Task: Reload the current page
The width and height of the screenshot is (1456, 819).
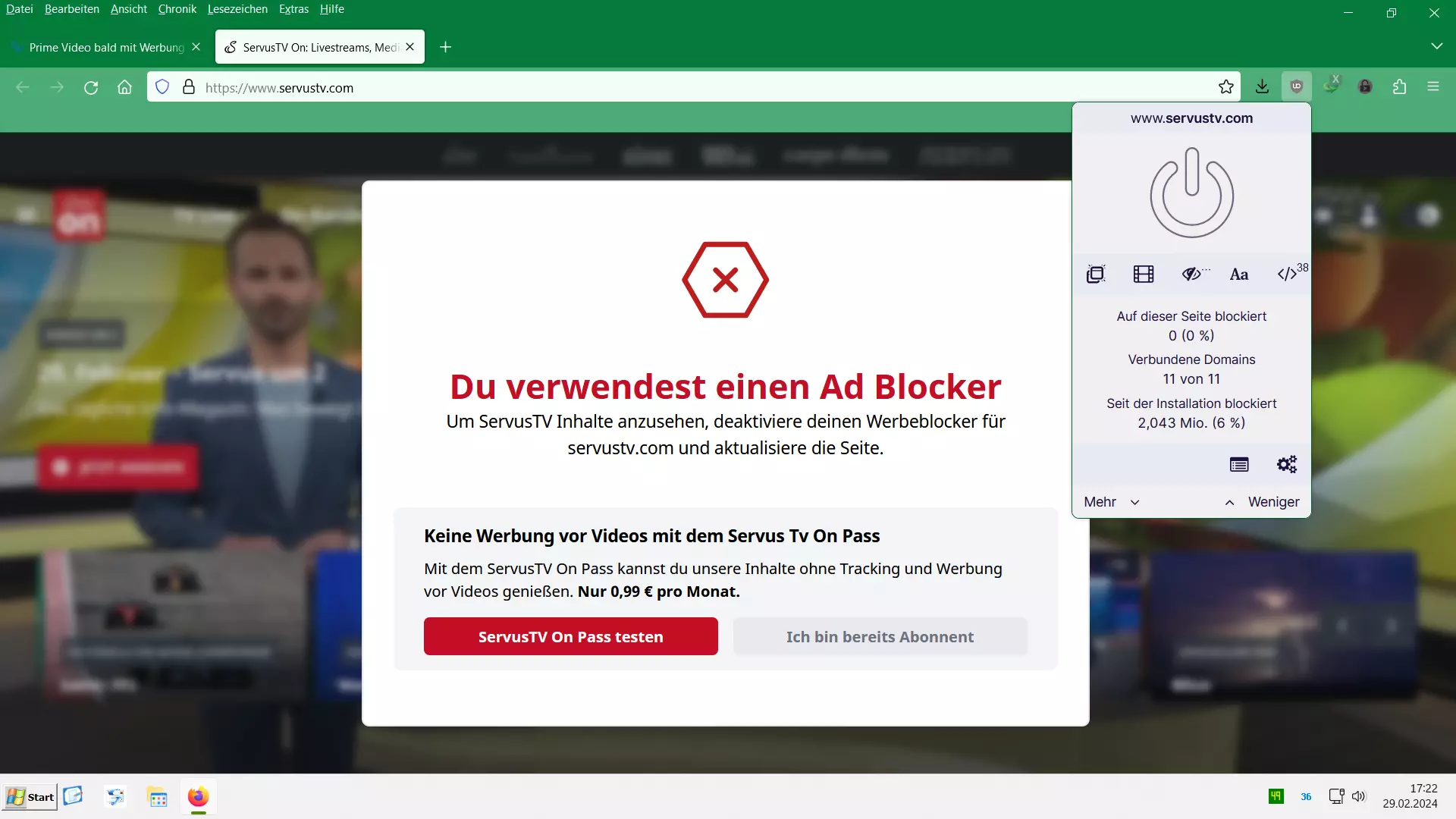Action: (91, 87)
